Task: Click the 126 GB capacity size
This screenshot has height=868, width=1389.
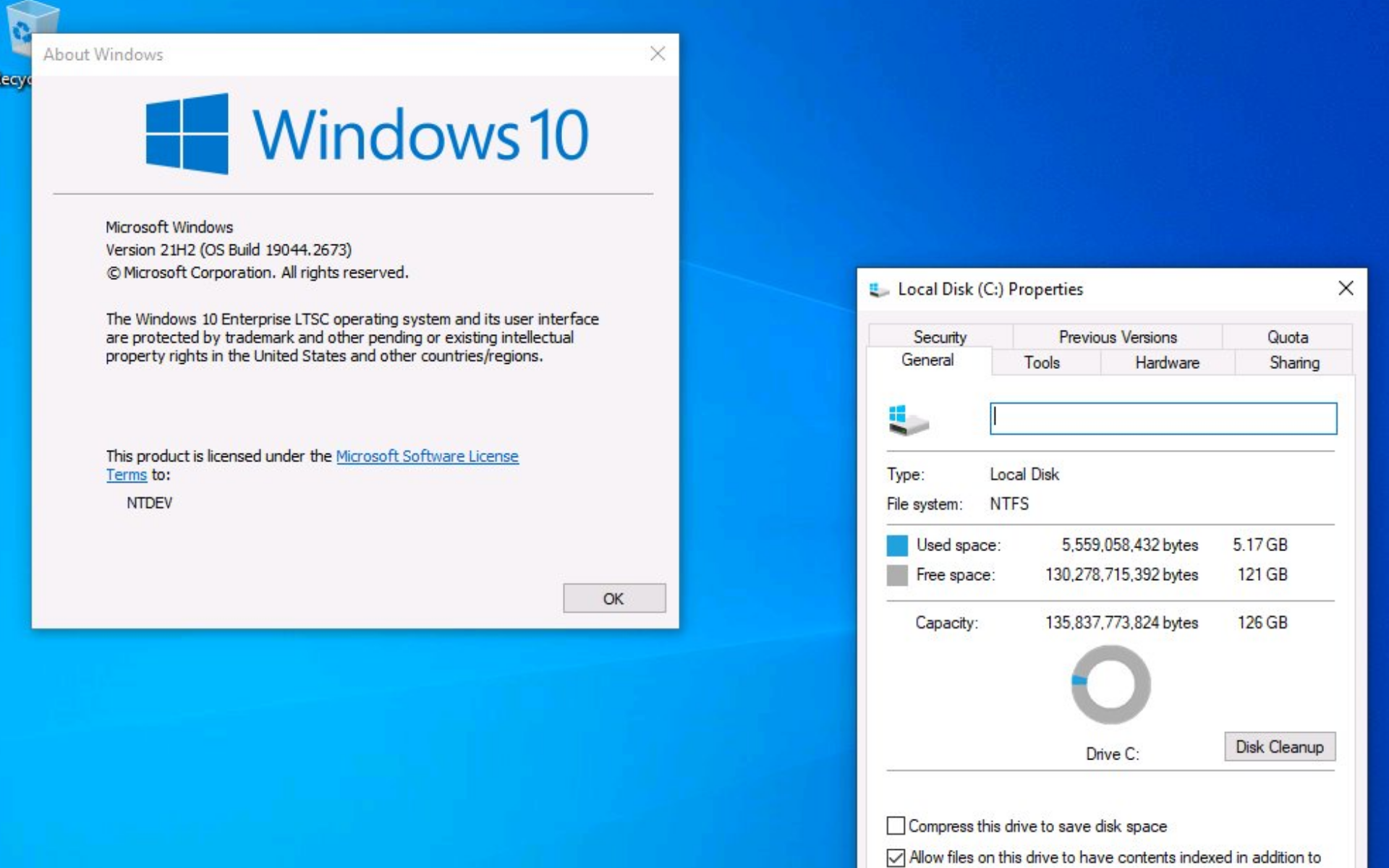Action: [1262, 622]
